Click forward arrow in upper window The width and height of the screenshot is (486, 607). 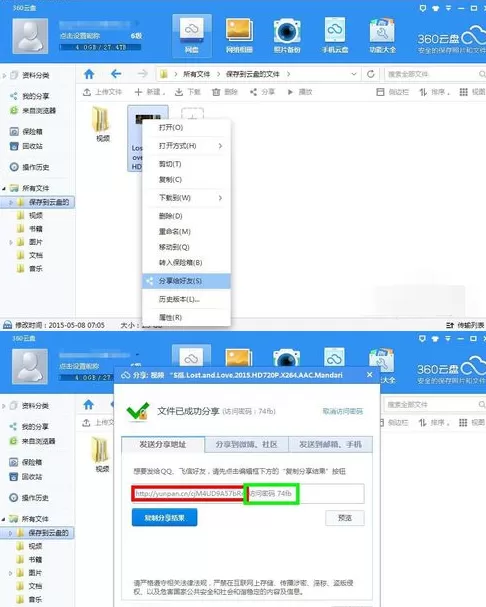[143, 74]
